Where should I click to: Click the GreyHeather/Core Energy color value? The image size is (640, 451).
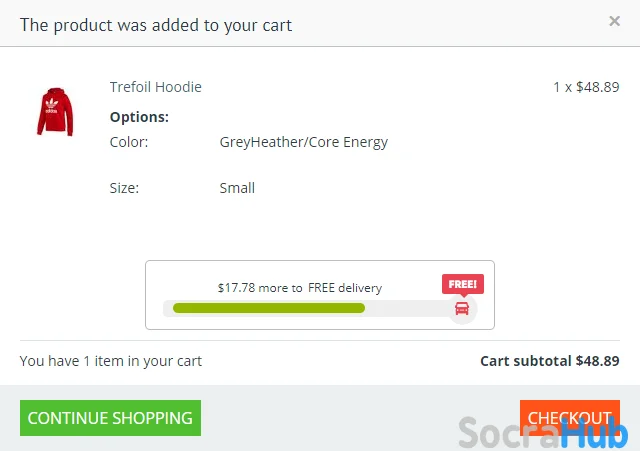click(303, 142)
